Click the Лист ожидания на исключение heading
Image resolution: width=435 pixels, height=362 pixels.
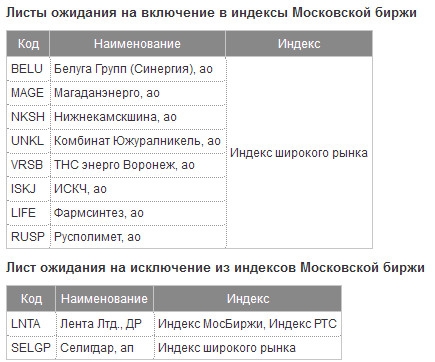coord(215,268)
